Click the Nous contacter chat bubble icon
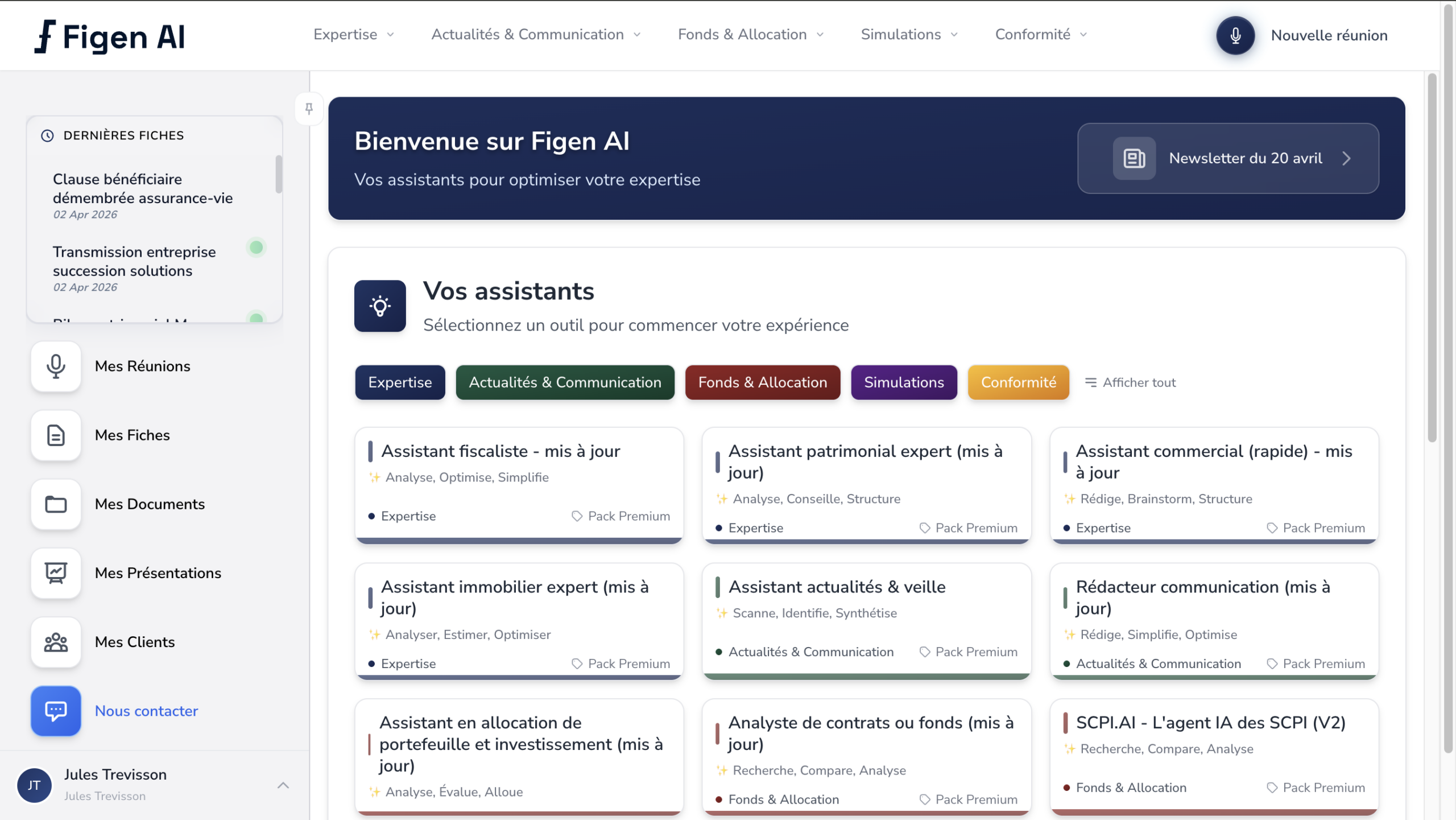1456x820 pixels. 55,711
